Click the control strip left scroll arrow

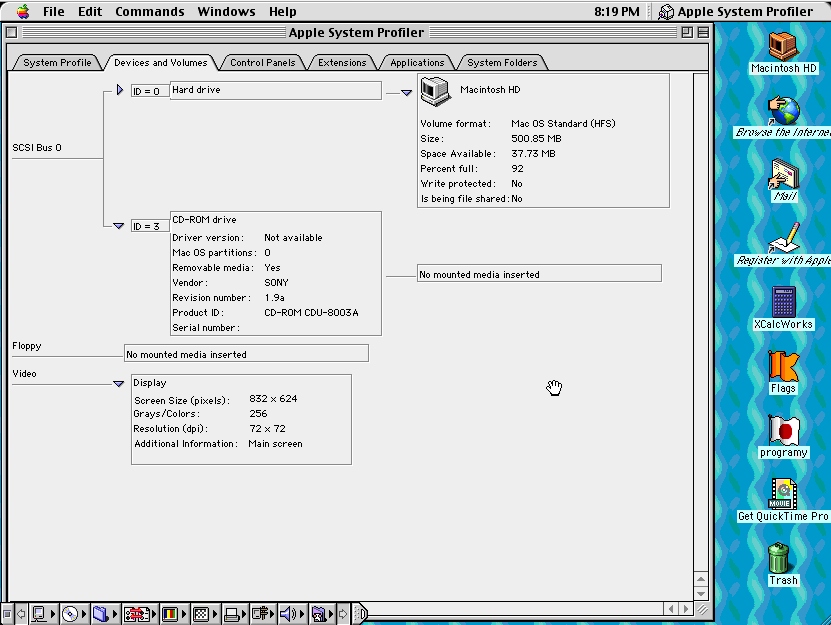(x=21, y=614)
